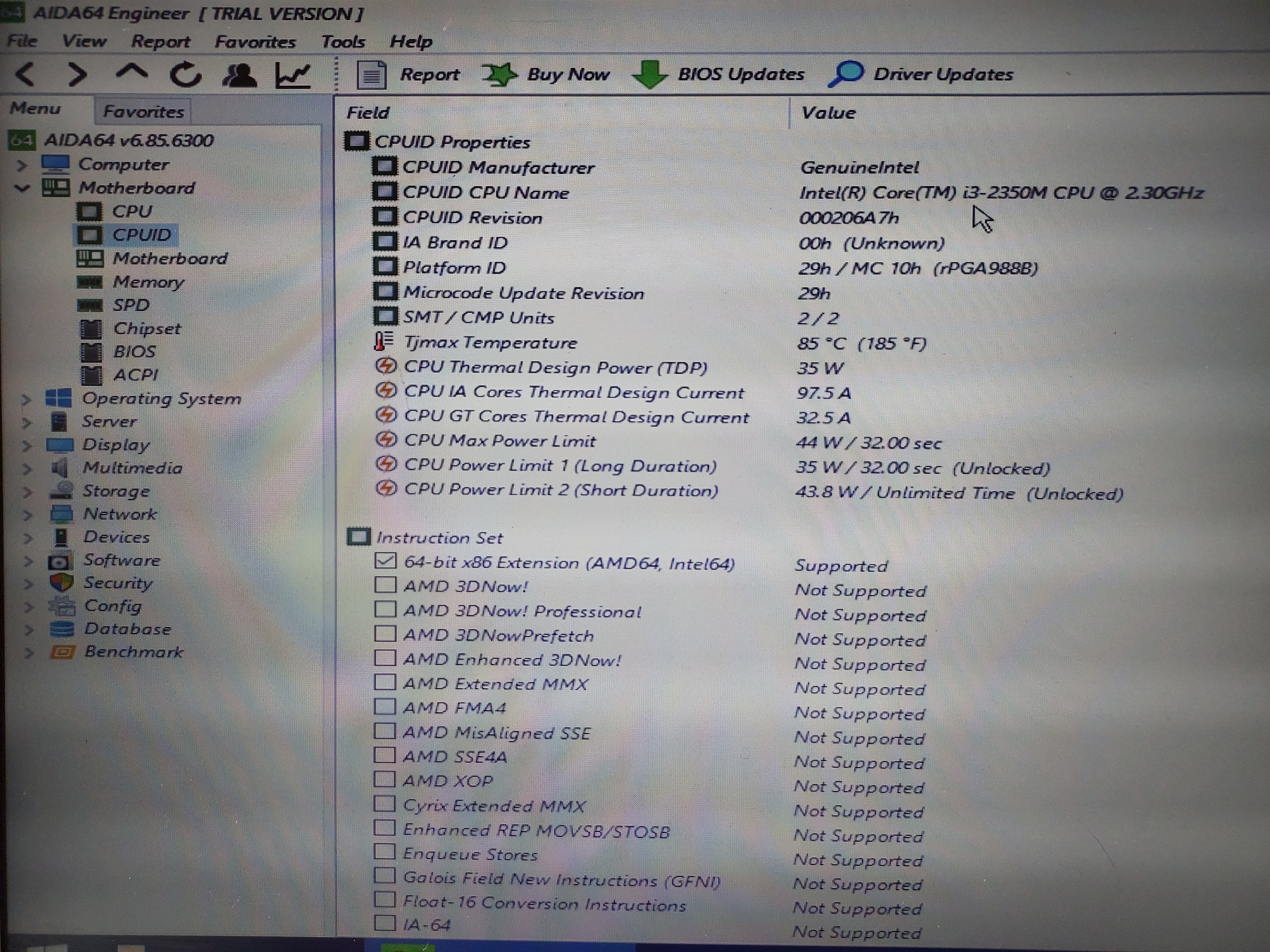This screenshot has height=952, width=1270.
Task: Expand the Computer tree node
Action: click(x=22, y=165)
